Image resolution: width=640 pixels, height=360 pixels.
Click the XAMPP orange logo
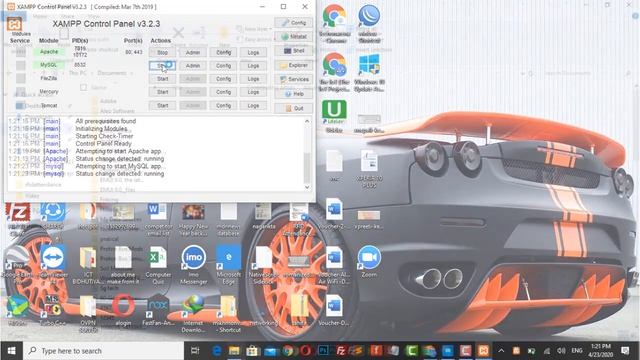(x=14, y=24)
